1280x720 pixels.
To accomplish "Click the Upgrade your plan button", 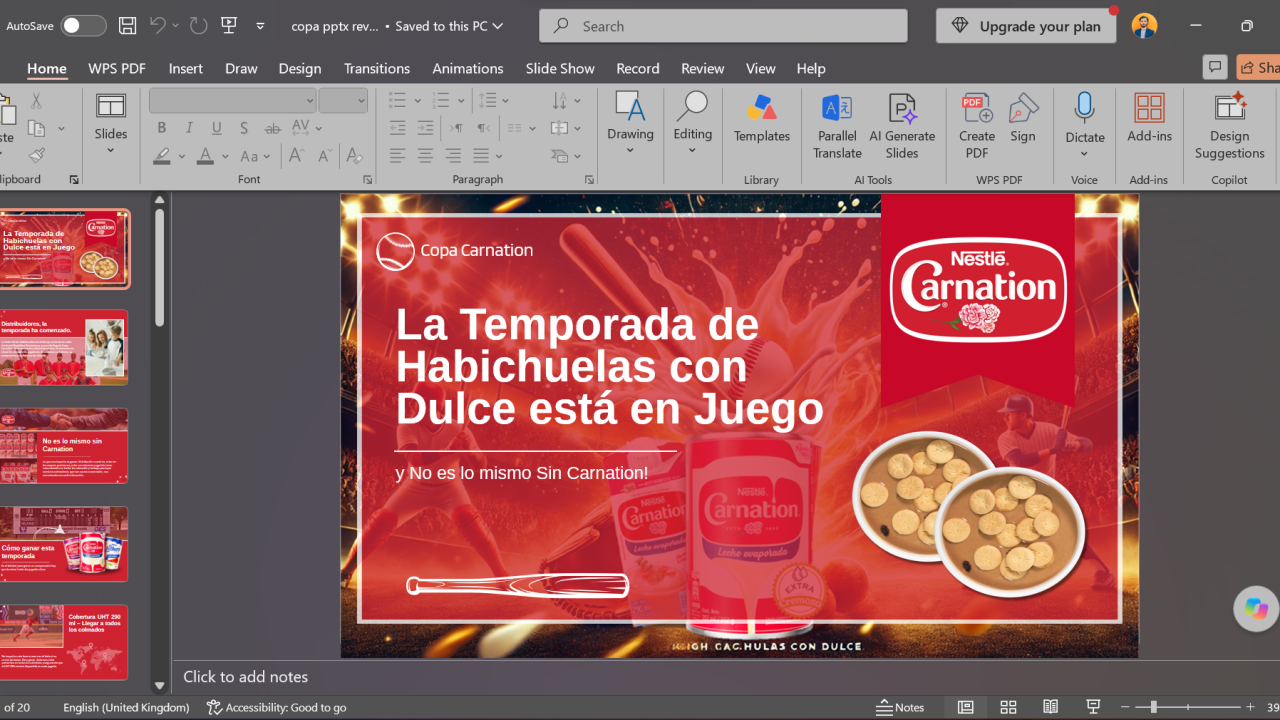I will pos(1026,26).
